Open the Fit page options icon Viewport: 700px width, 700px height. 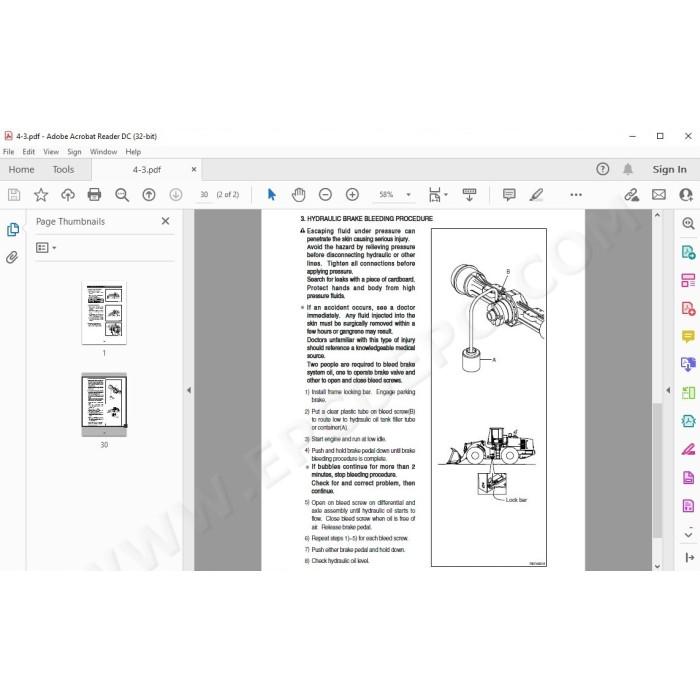click(x=434, y=195)
